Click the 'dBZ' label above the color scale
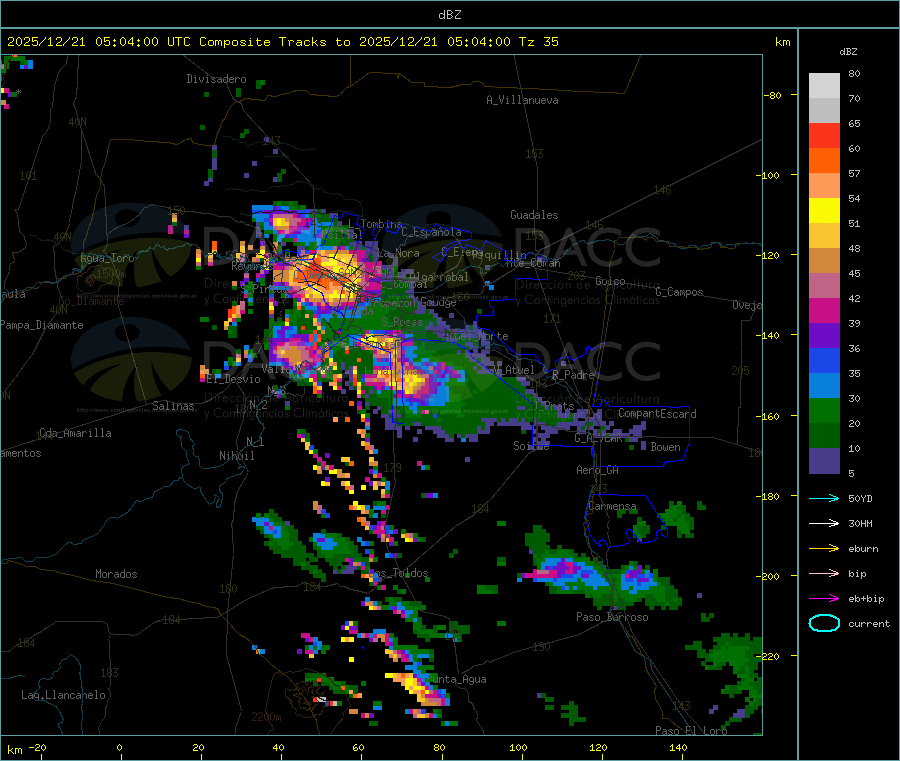 coord(848,52)
